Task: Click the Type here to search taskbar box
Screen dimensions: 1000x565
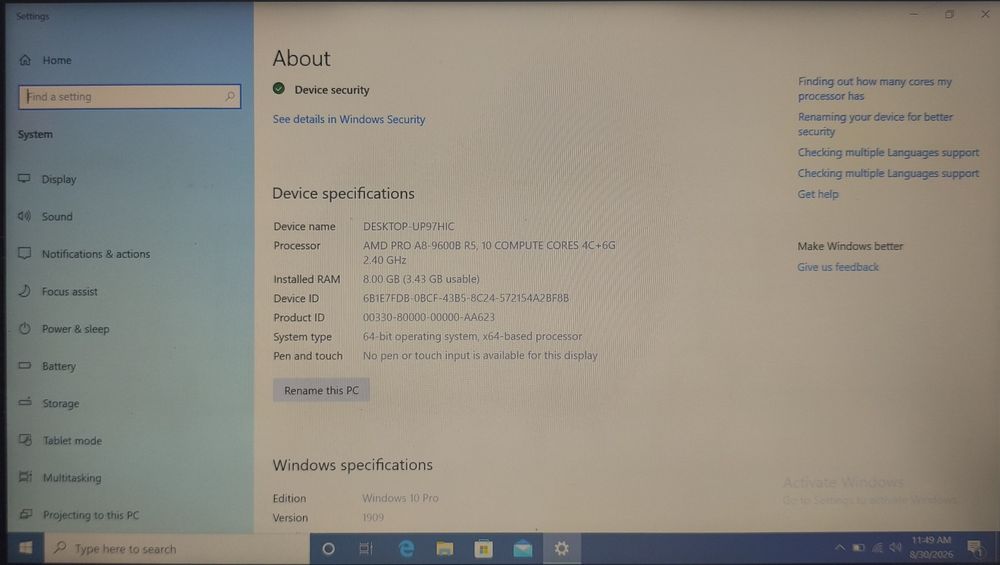Action: [176, 548]
